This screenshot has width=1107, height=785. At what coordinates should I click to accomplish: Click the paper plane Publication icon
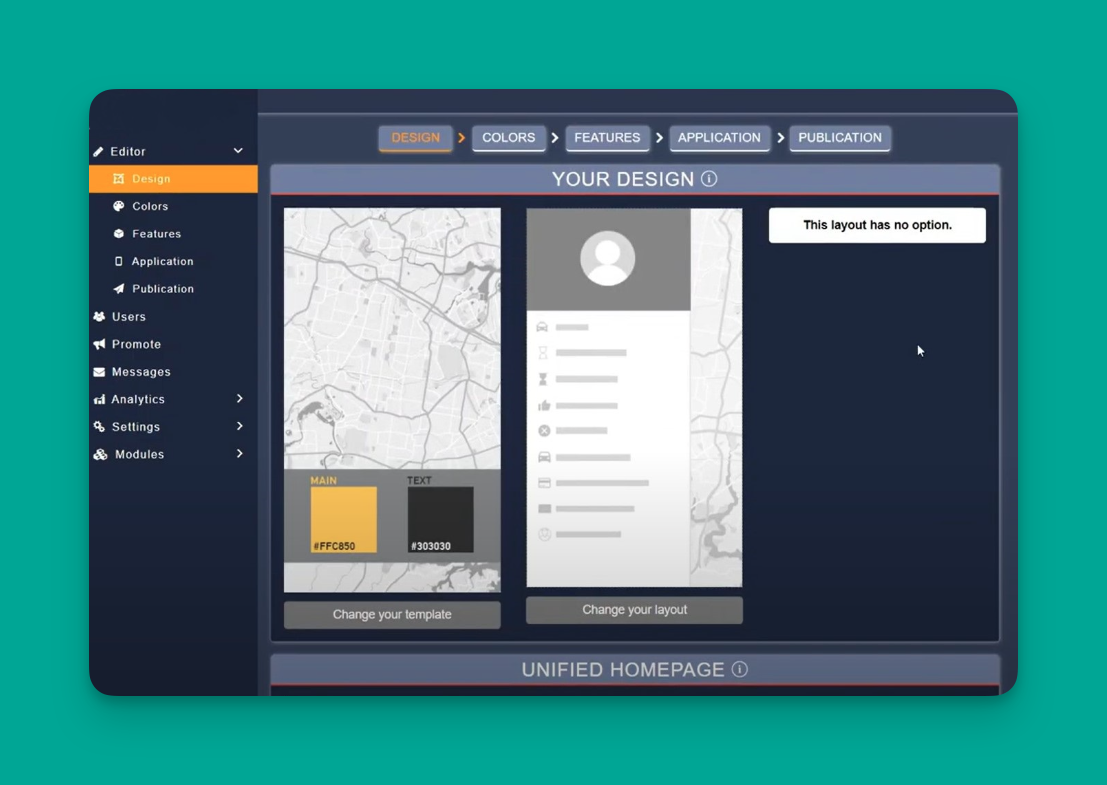point(119,289)
